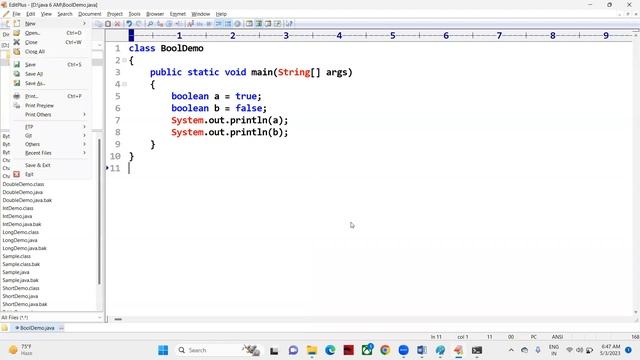Screen dimensions: 640x360
Task: Click the weather widget on taskbar
Action: [20, 350]
